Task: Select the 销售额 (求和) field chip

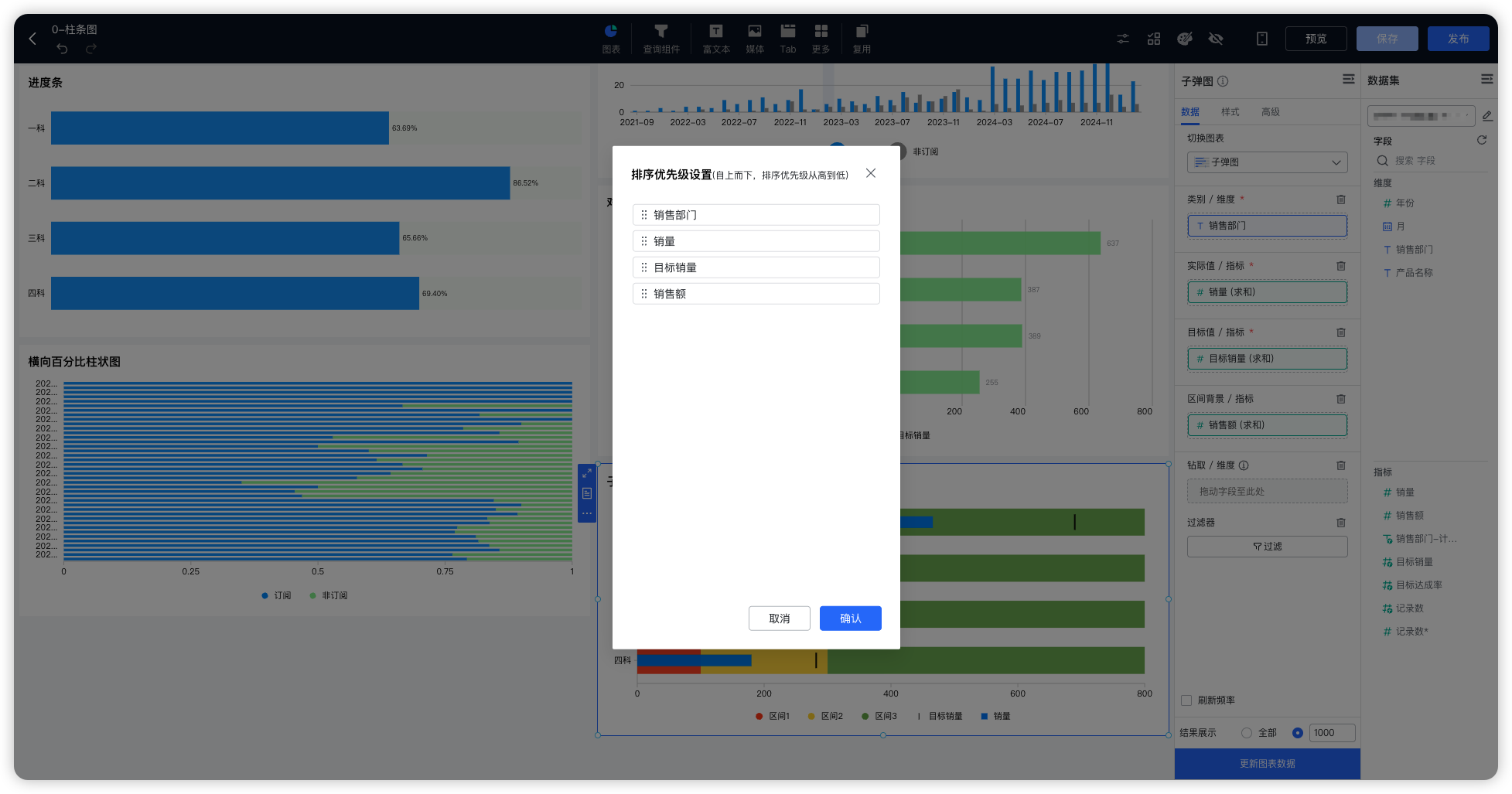Action: point(1267,425)
